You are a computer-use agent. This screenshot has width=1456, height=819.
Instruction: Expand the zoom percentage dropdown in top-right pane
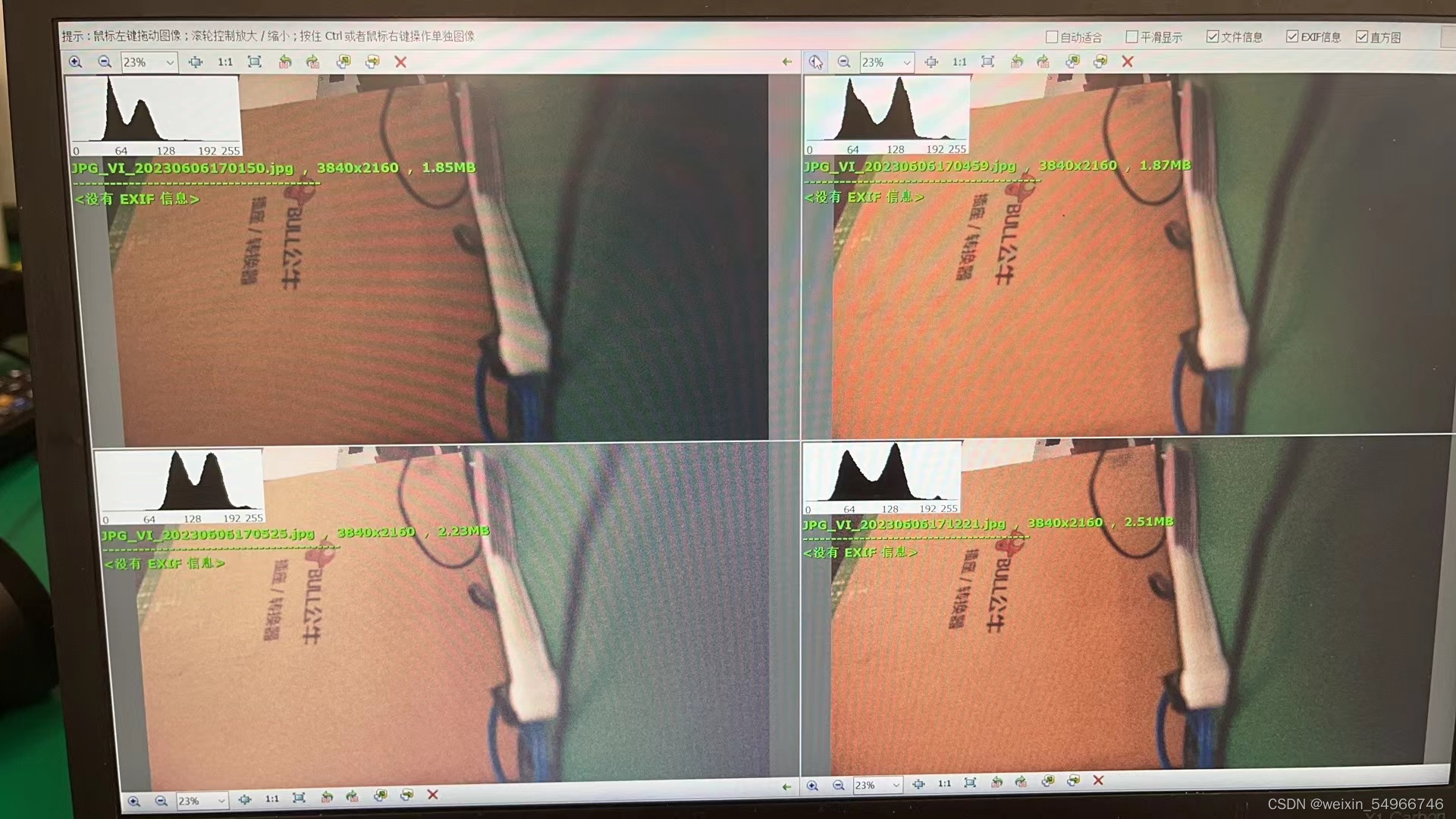click(906, 62)
